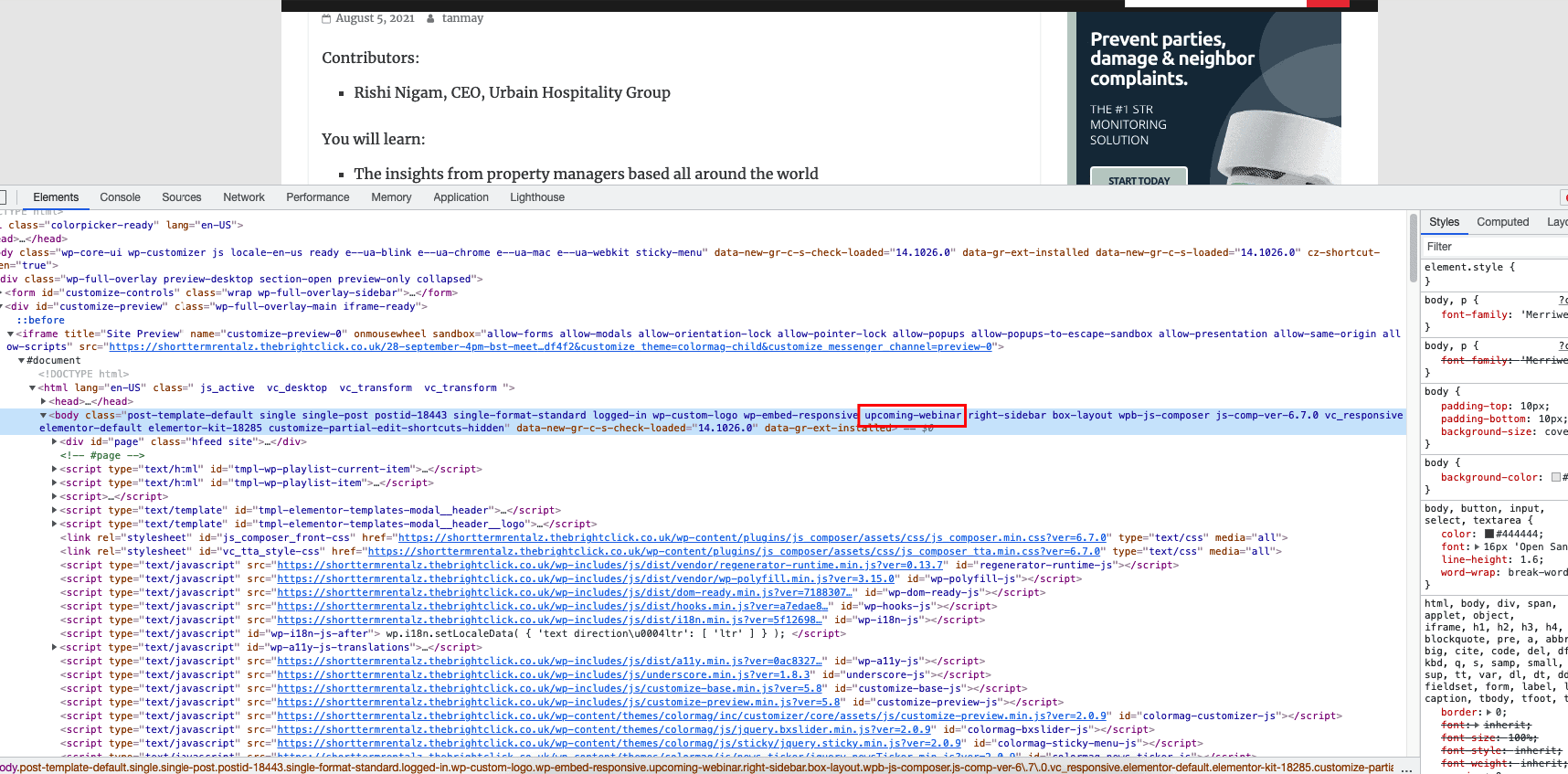1568x774 pixels.
Task: Open the customize-base.min.js script link
Action: [549, 689]
